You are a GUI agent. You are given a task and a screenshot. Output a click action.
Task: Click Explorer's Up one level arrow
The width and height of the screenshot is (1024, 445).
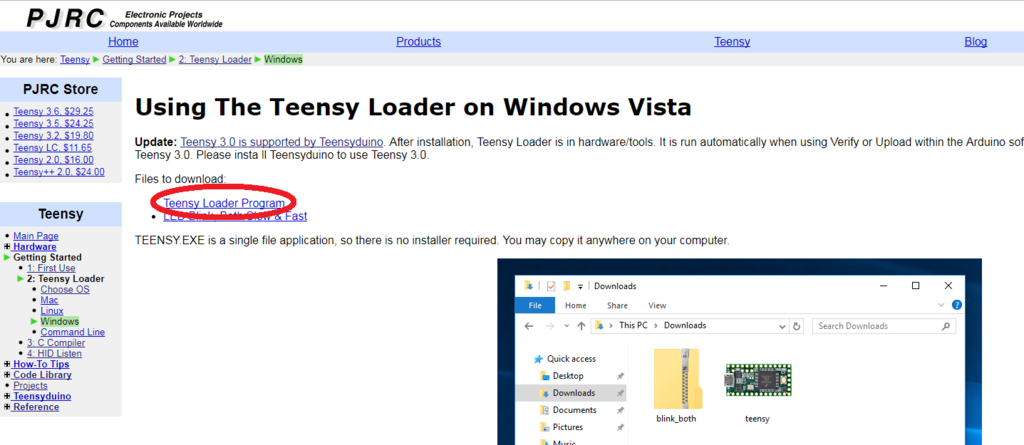coord(581,325)
